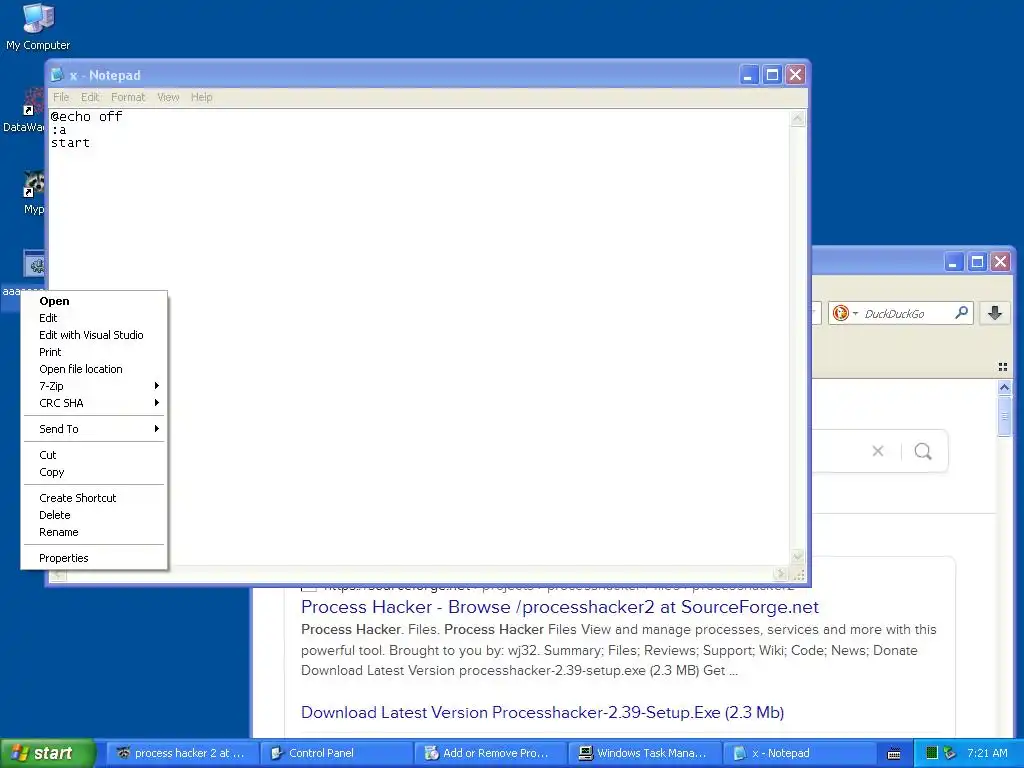Click the green system tray icon
1024x768 pixels.
pyautogui.click(x=933, y=753)
